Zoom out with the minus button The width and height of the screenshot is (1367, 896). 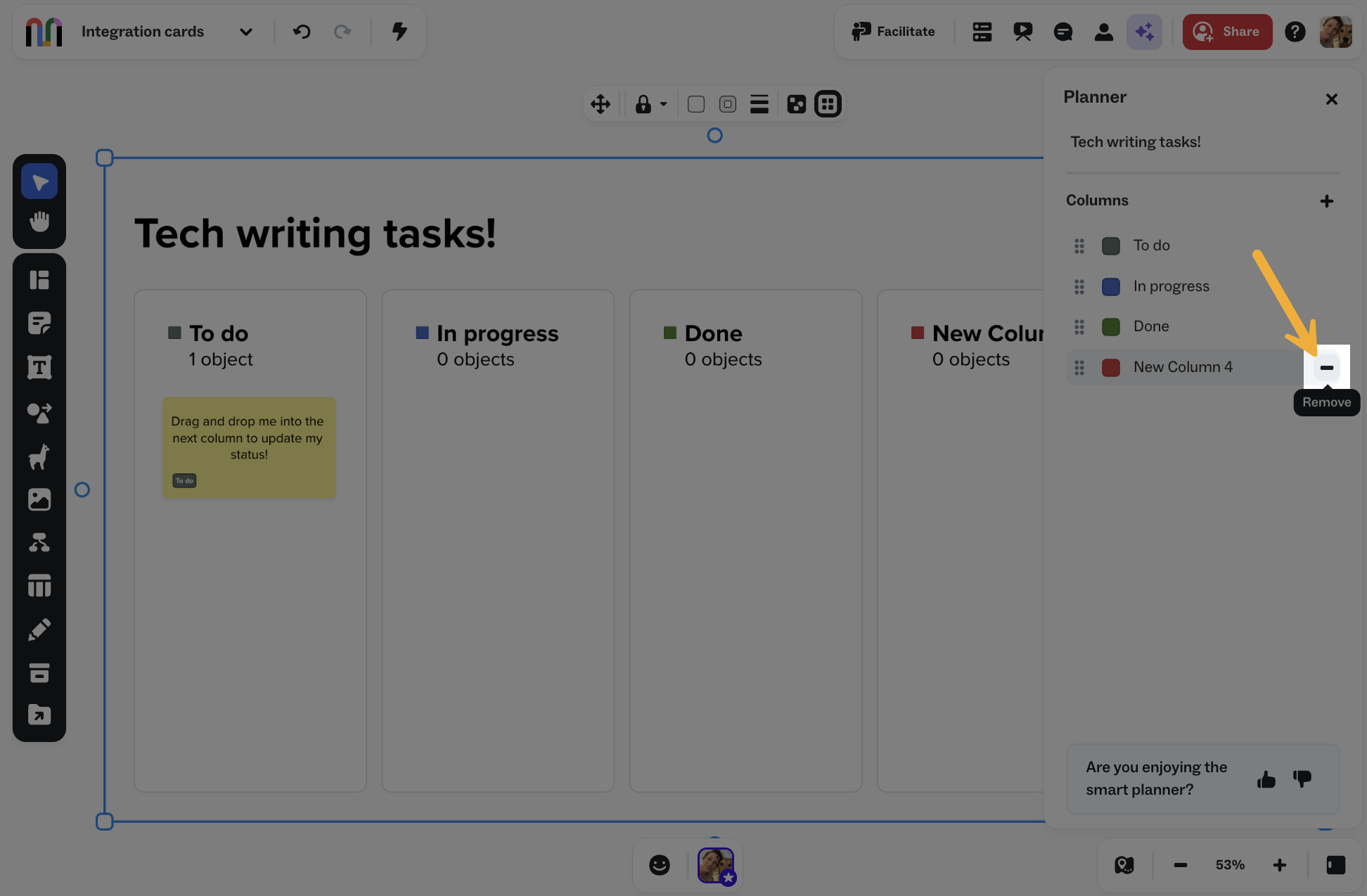[x=1181, y=865]
